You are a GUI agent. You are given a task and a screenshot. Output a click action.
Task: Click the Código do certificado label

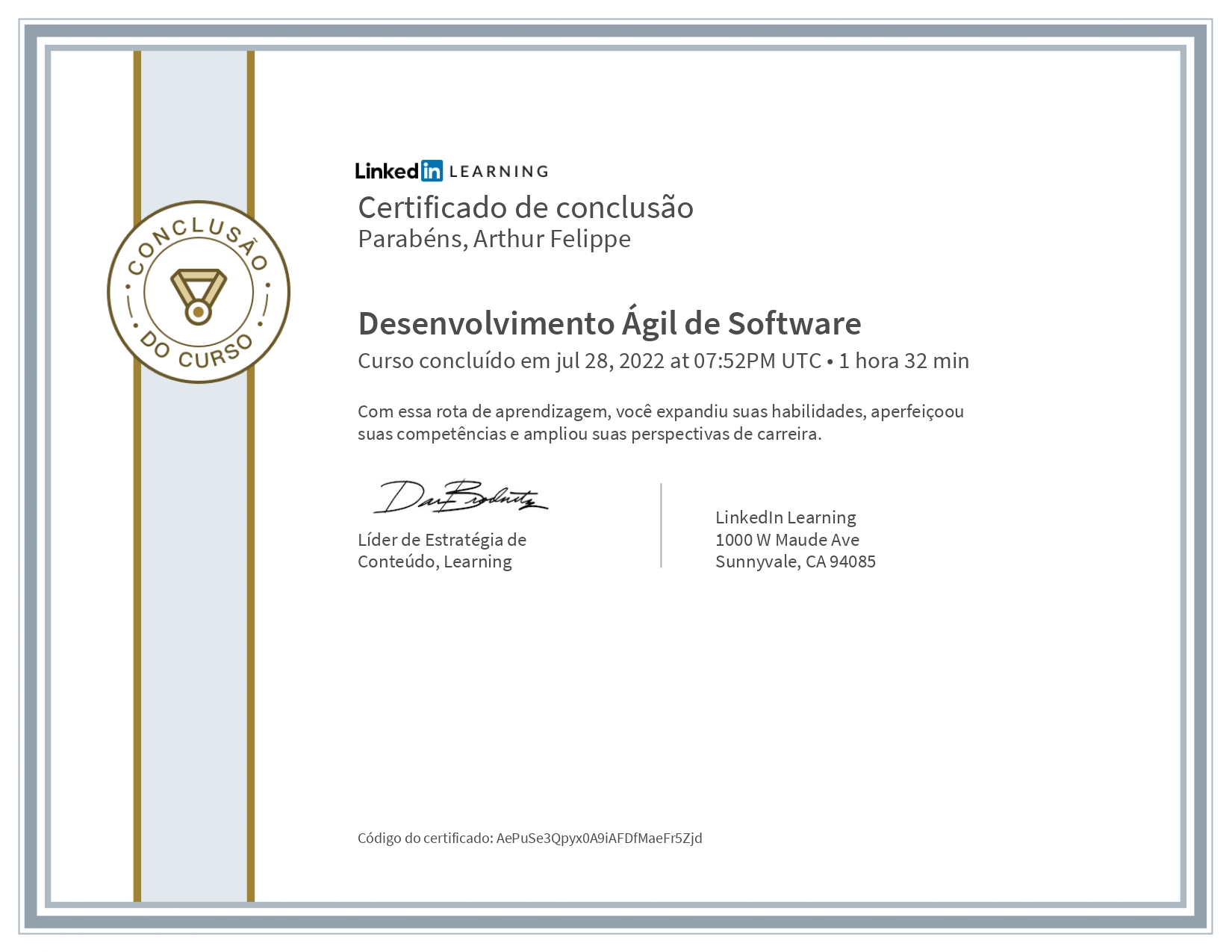pos(425,838)
